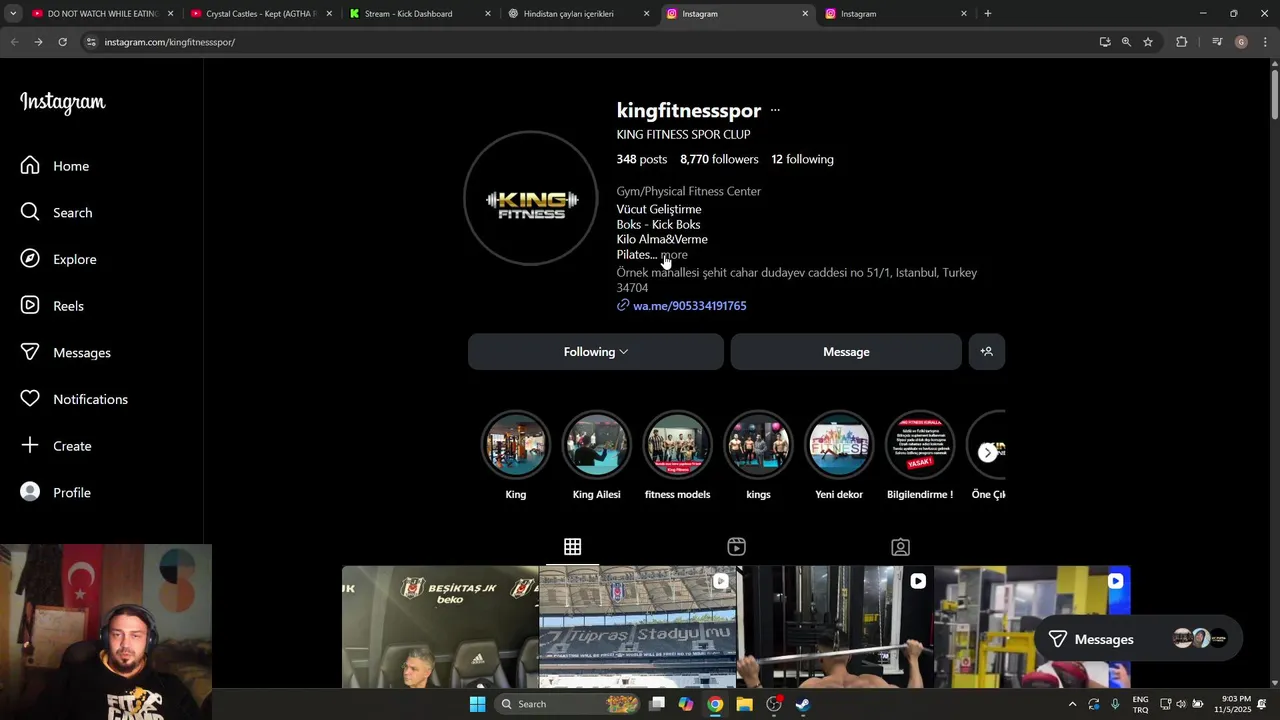Switch to DO NOT WATCH WHILE EATING tab
Image resolution: width=1280 pixels, height=720 pixels.
coord(103,14)
